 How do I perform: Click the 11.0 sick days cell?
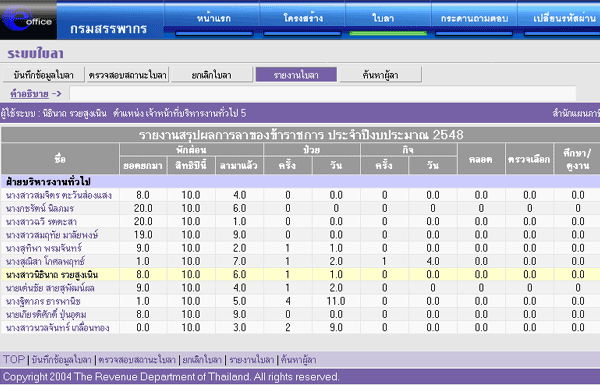(x=336, y=301)
